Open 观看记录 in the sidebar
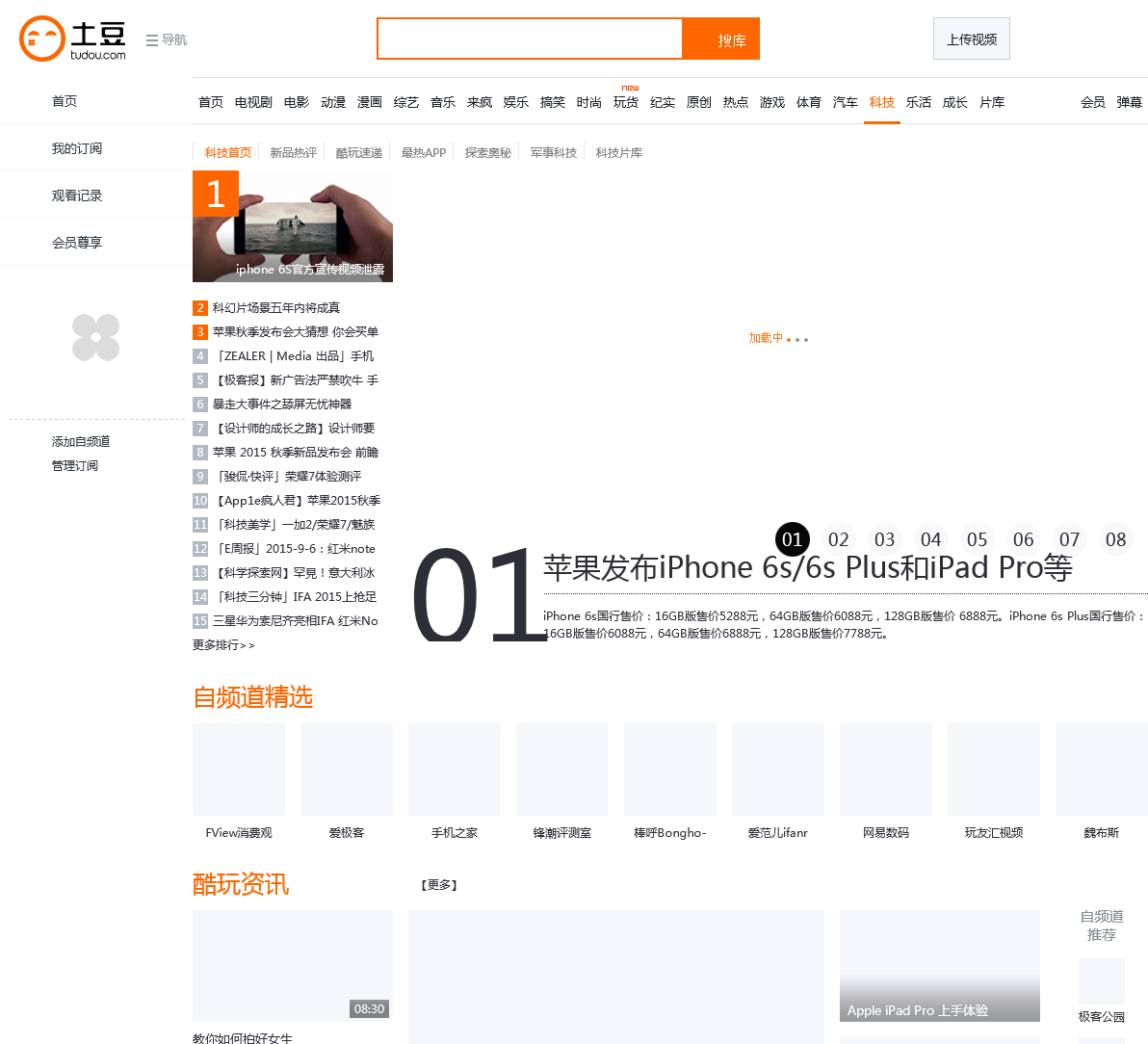 [77, 196]
